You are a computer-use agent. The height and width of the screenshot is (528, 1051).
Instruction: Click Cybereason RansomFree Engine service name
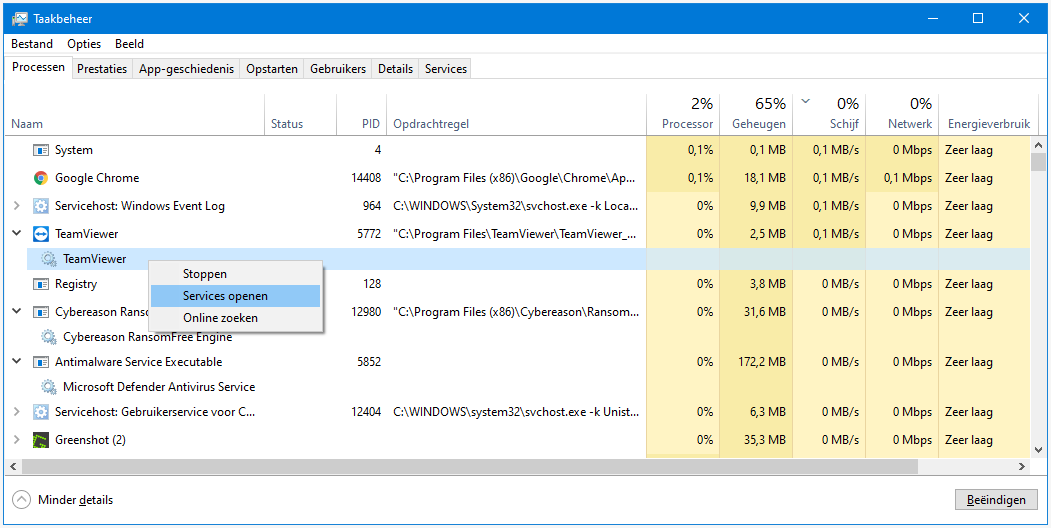pos(147,337)
